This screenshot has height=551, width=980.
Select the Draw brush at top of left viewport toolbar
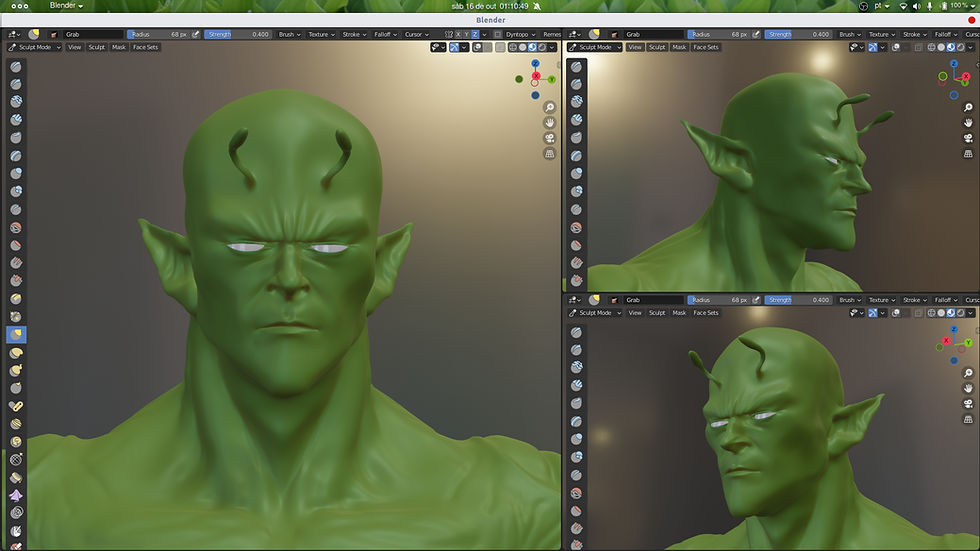(x=17, y=67)
